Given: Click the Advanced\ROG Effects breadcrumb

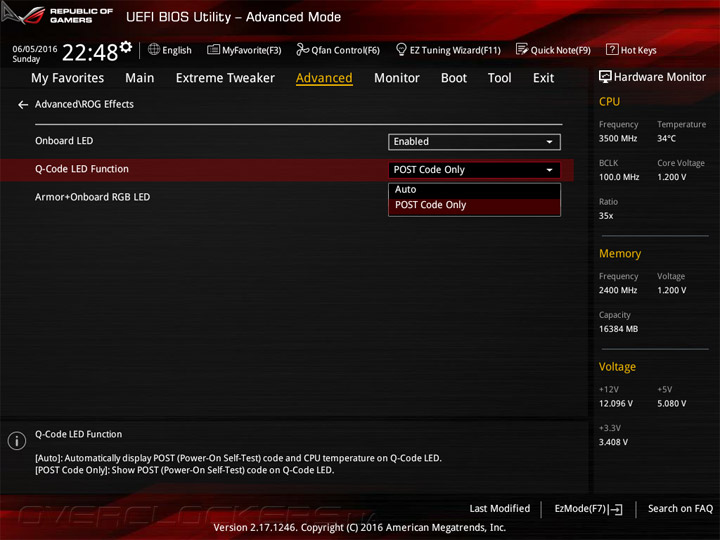Looking at the screenshot, I should pyautogui.click(x=84, y=105).
